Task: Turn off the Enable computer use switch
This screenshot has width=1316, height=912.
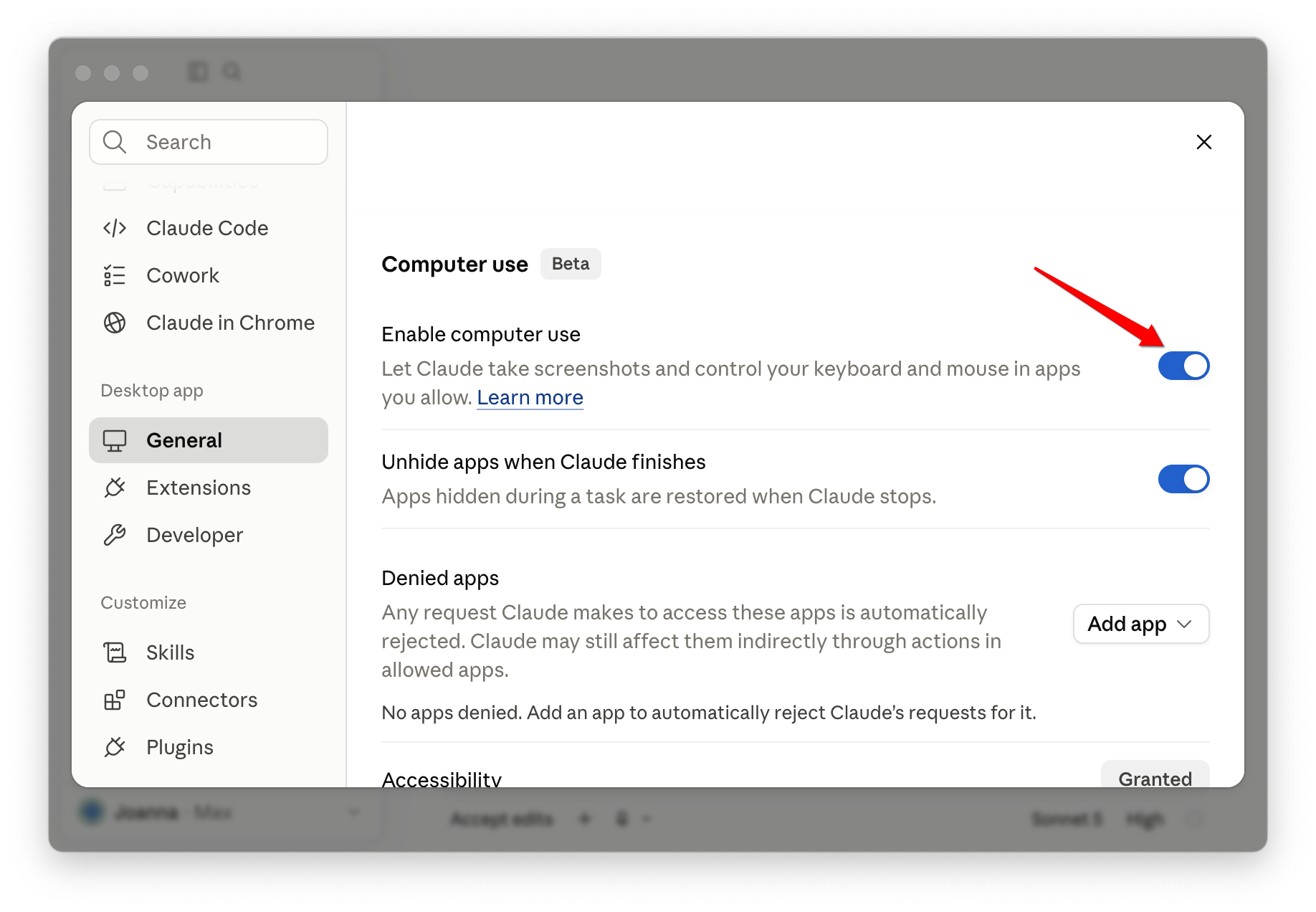Action: tap(1183, 366)
